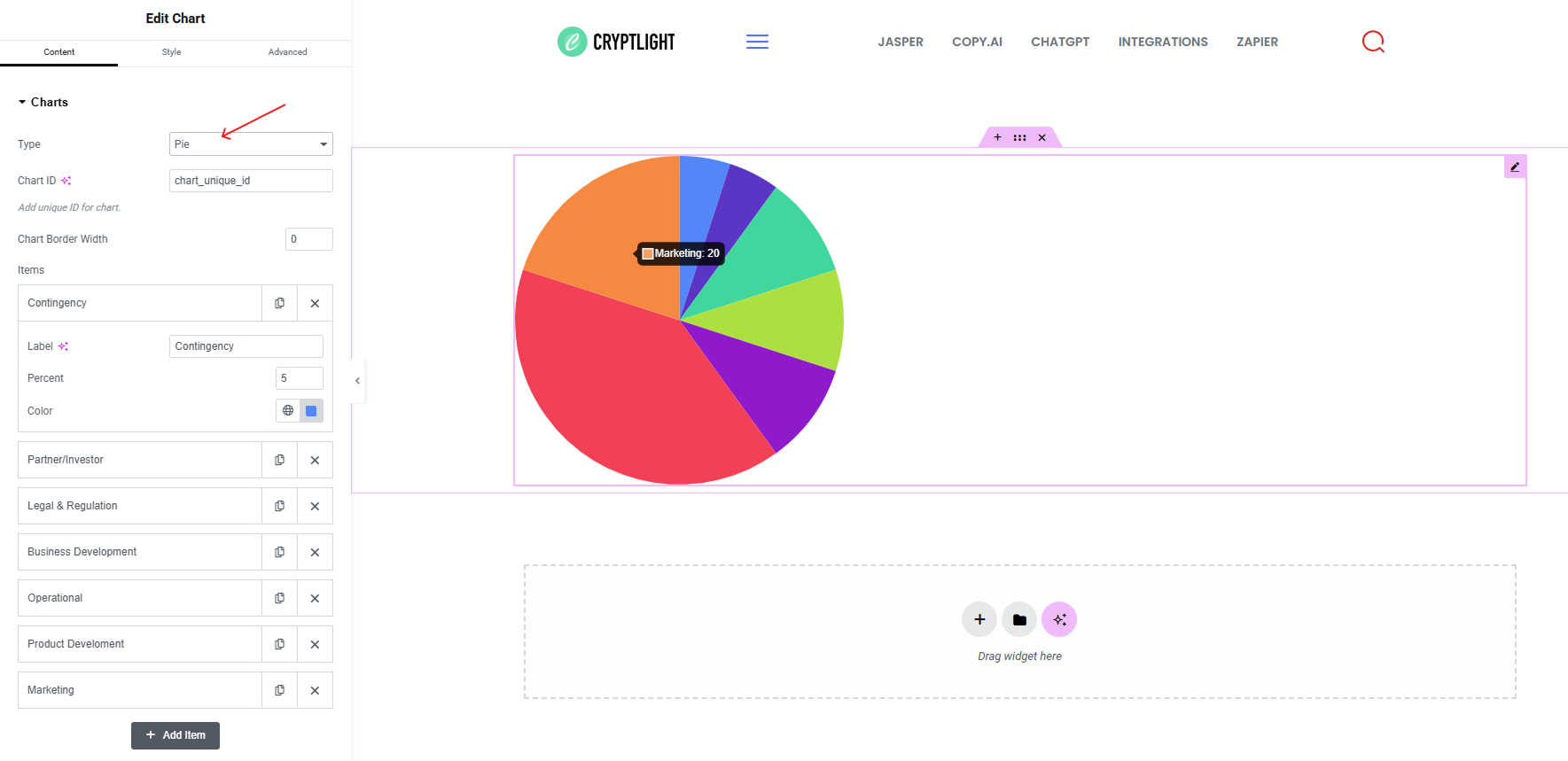Edit widget via pencil icon
The width and height of the screenshot is (1568, 761).
click(1515, 167)
